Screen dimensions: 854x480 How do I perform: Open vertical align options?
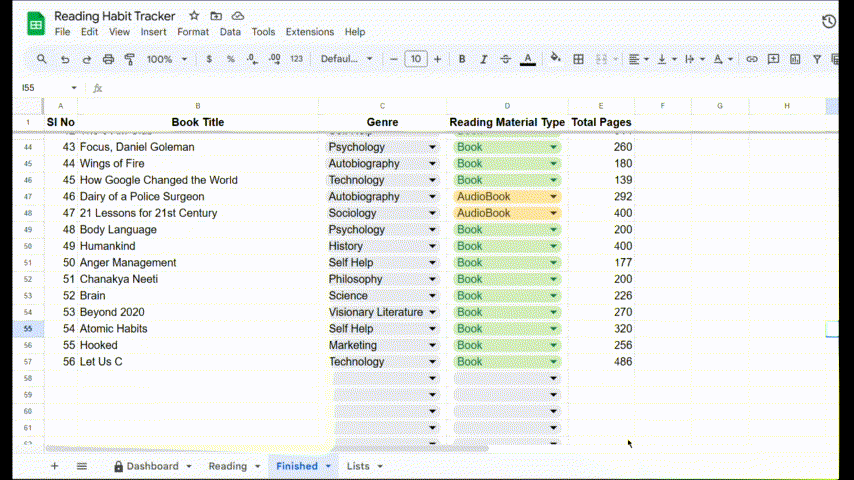pos(666,59)
